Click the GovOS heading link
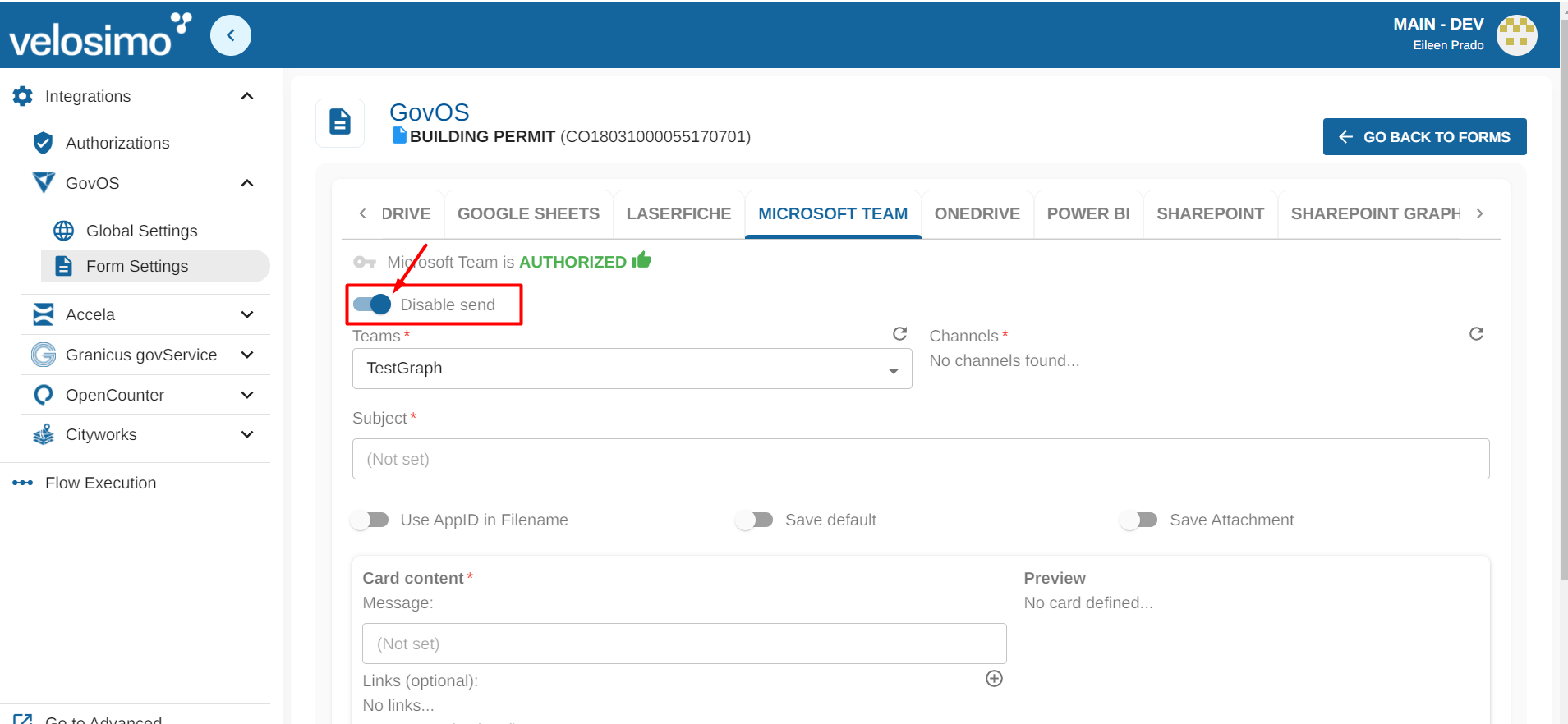This screenshot has height=724, width=1568. click(429, 112)
